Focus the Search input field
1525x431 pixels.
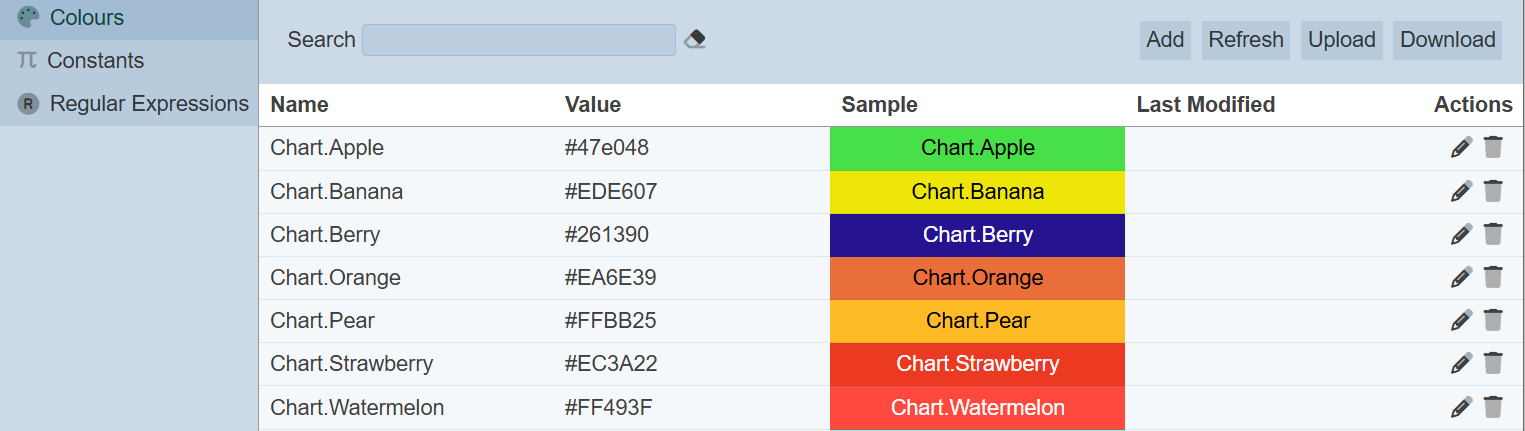[x=518, y=40]
